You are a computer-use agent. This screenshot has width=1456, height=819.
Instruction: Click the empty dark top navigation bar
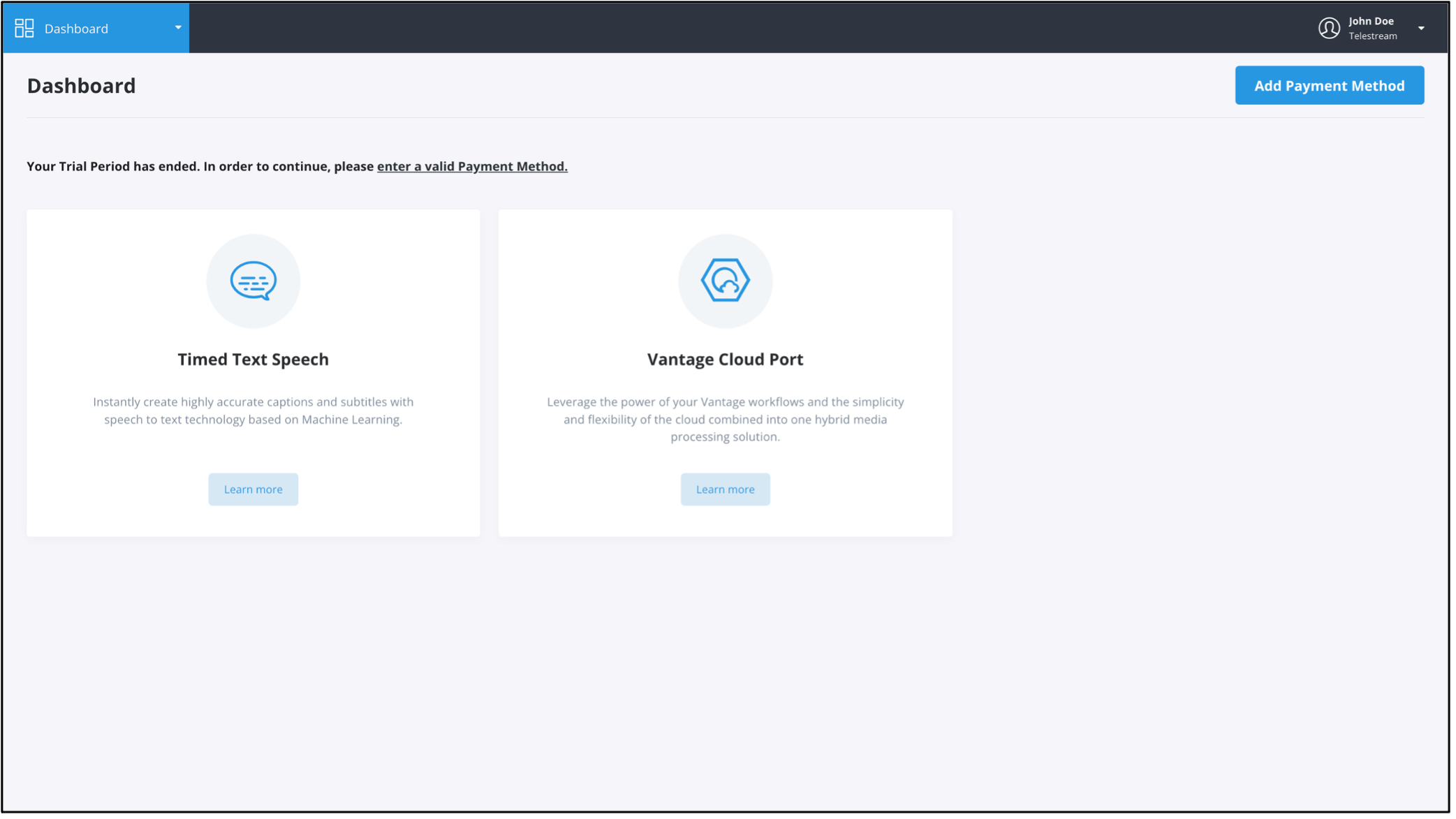pyautogui.click(x=698, y=28)
